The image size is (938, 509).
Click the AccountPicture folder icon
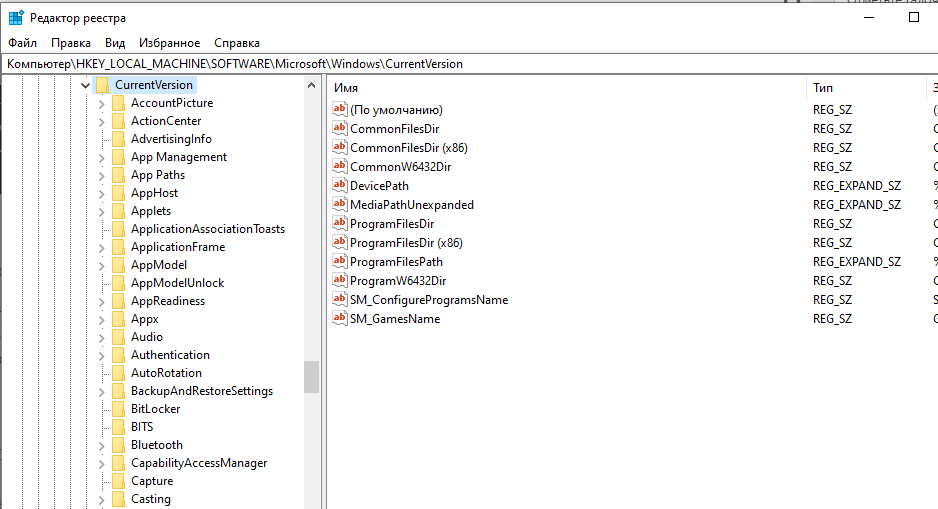tap(118, 103)
